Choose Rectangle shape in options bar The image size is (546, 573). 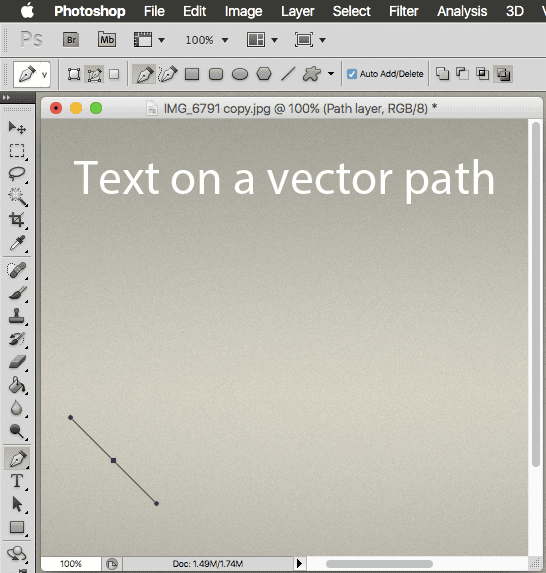click(192, 74)
